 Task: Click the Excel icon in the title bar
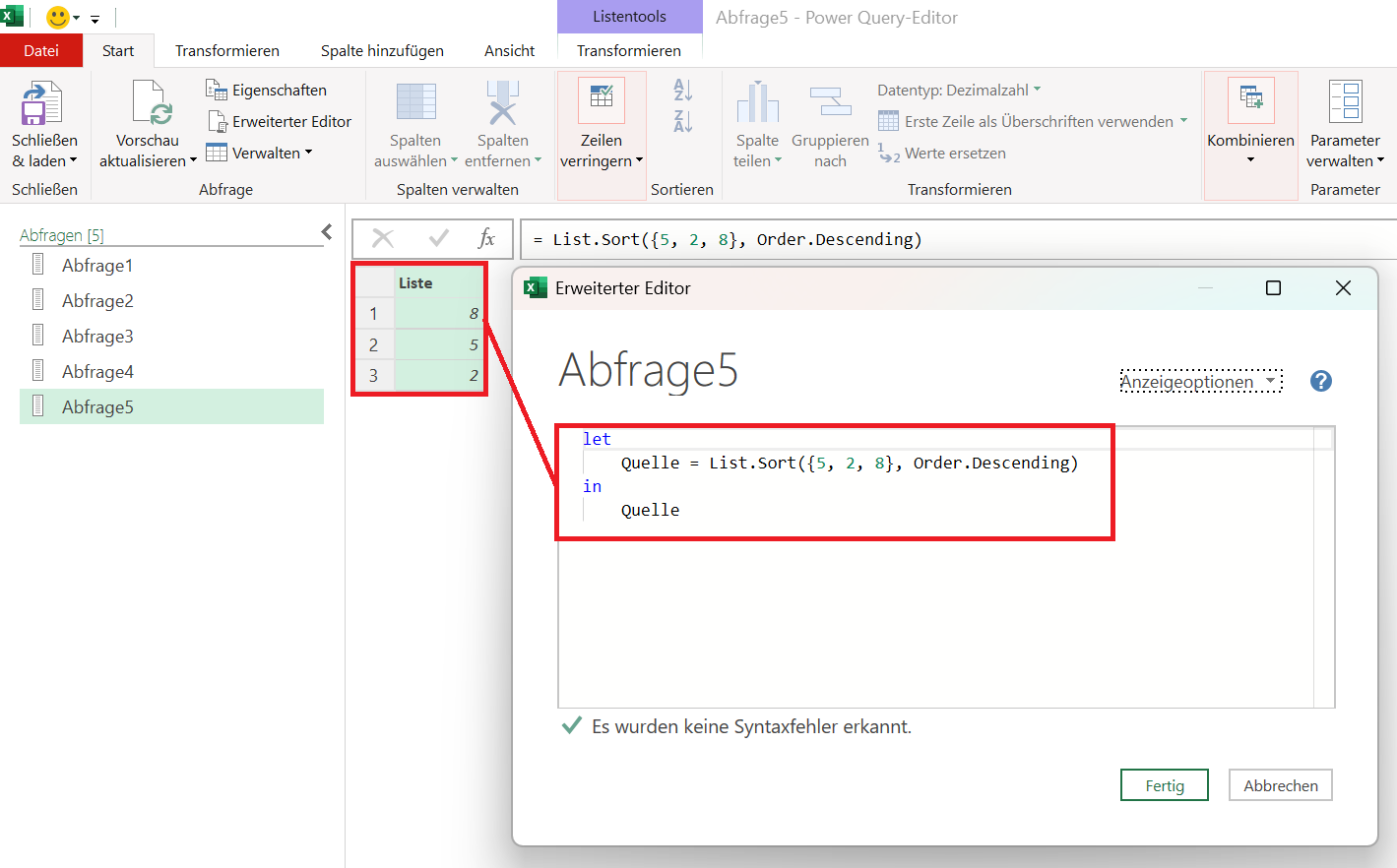[x=11, y=16]
